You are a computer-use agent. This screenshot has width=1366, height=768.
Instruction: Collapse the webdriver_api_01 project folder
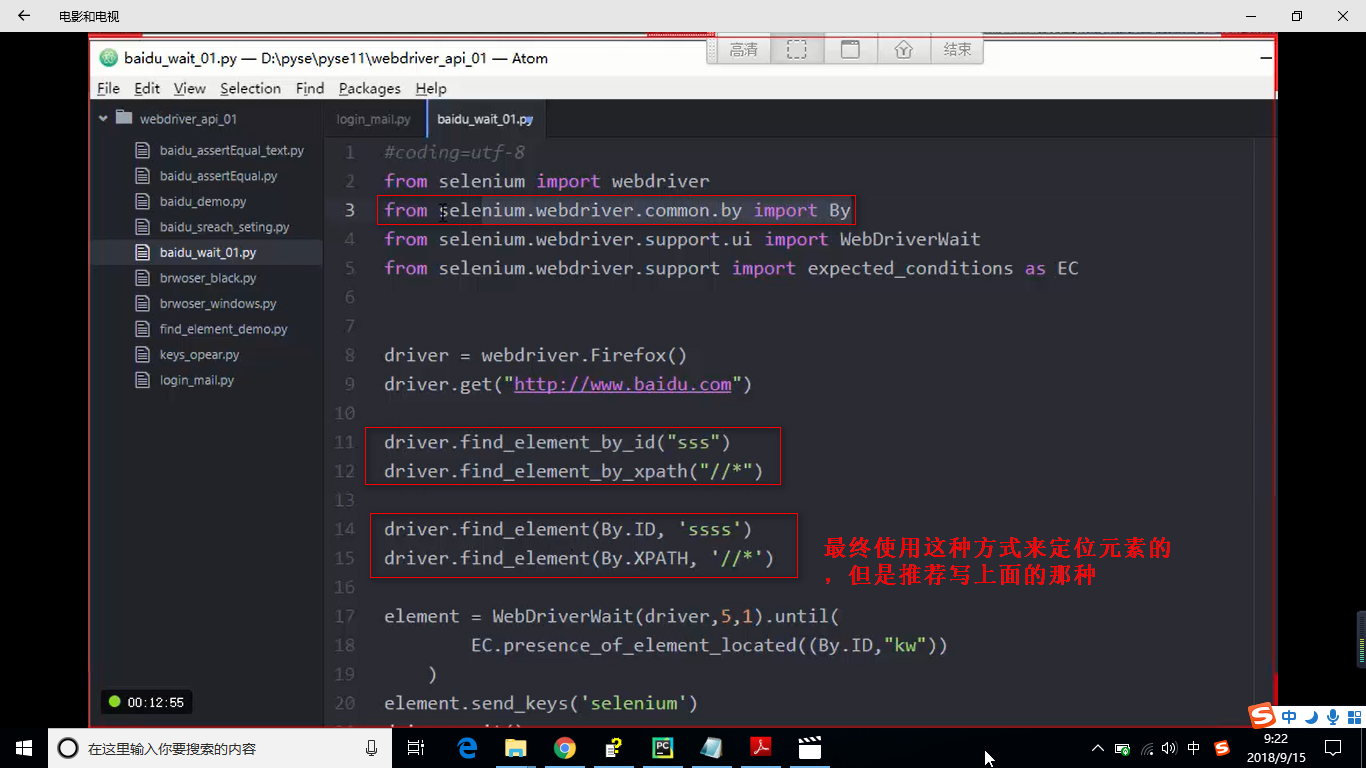(104, 117)
